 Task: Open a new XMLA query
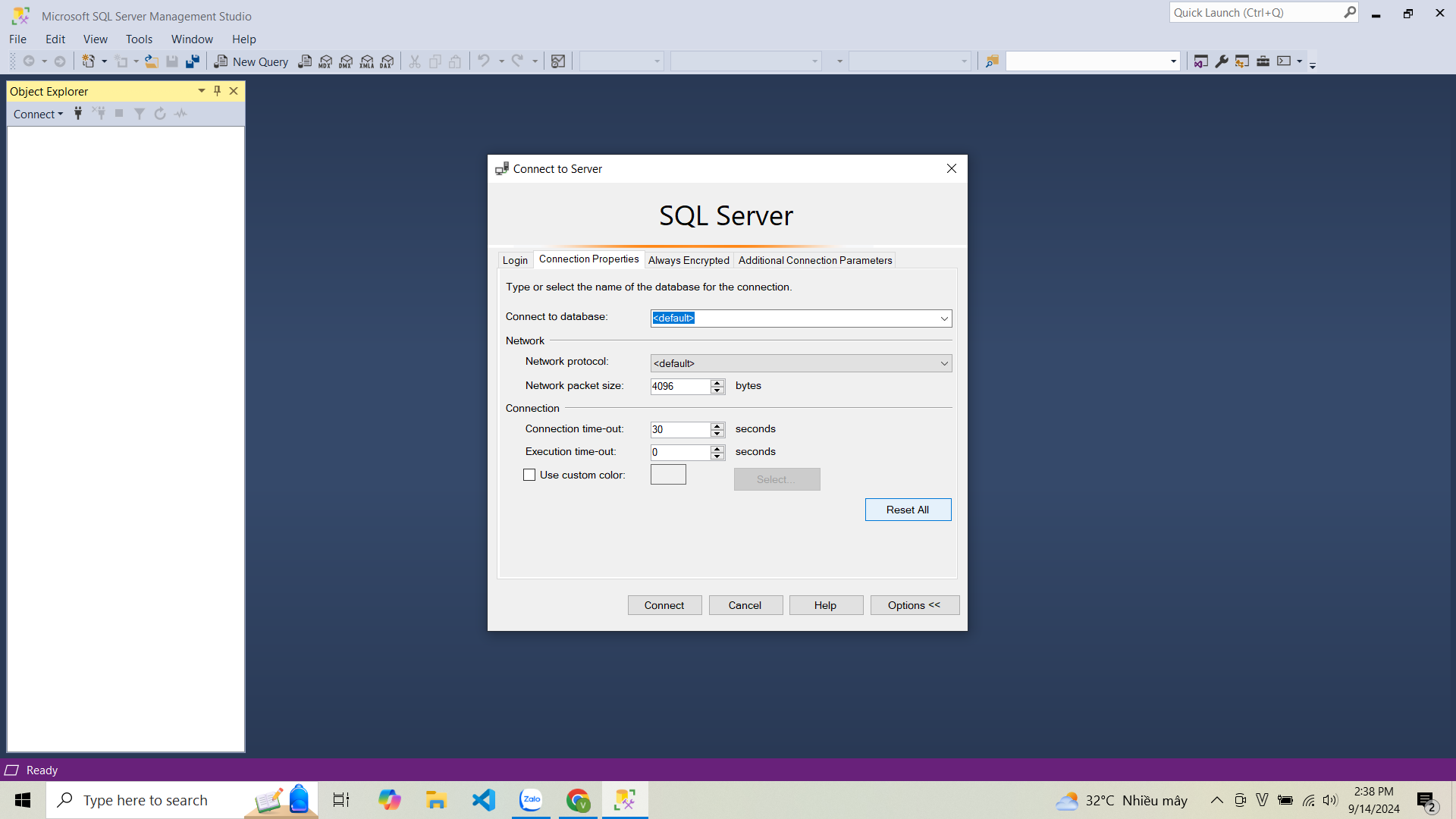[x=367, y=61]
